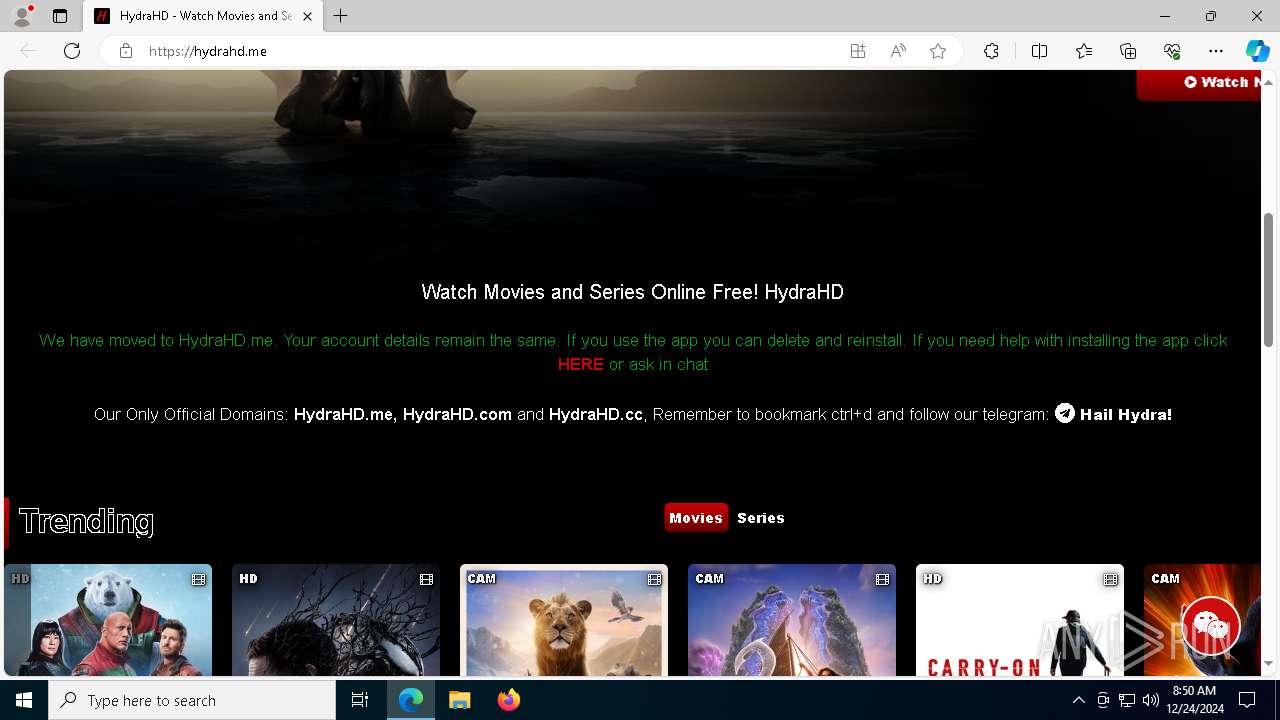
Task: Open the purple CAM movie poster
Action: tap(792, 620)
